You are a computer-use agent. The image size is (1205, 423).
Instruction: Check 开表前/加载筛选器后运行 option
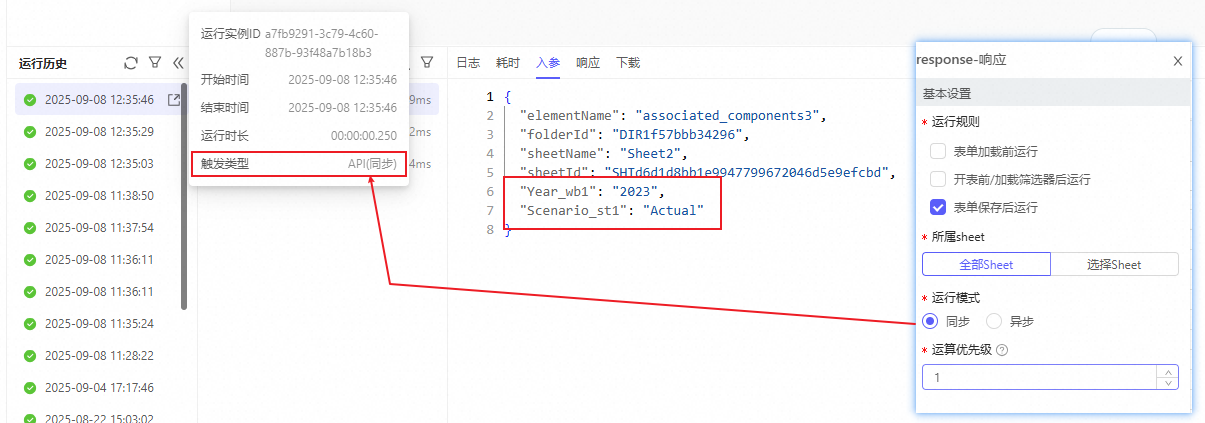[938, 180]
